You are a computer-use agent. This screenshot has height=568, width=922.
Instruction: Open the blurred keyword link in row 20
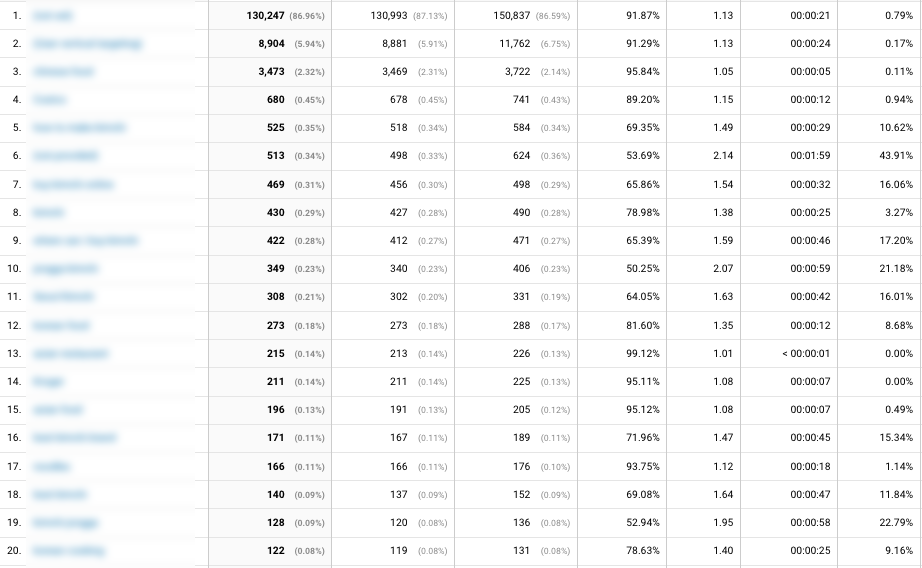(69, 551)
